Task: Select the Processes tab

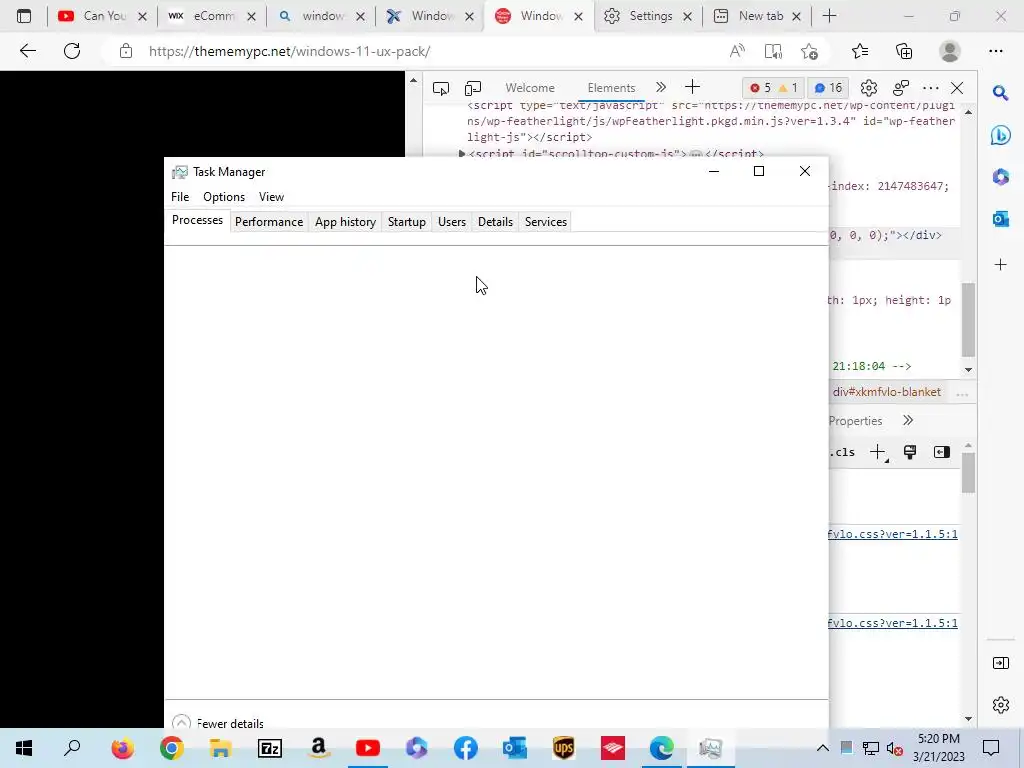Action: pyautogui.click(x=197, y=220)
